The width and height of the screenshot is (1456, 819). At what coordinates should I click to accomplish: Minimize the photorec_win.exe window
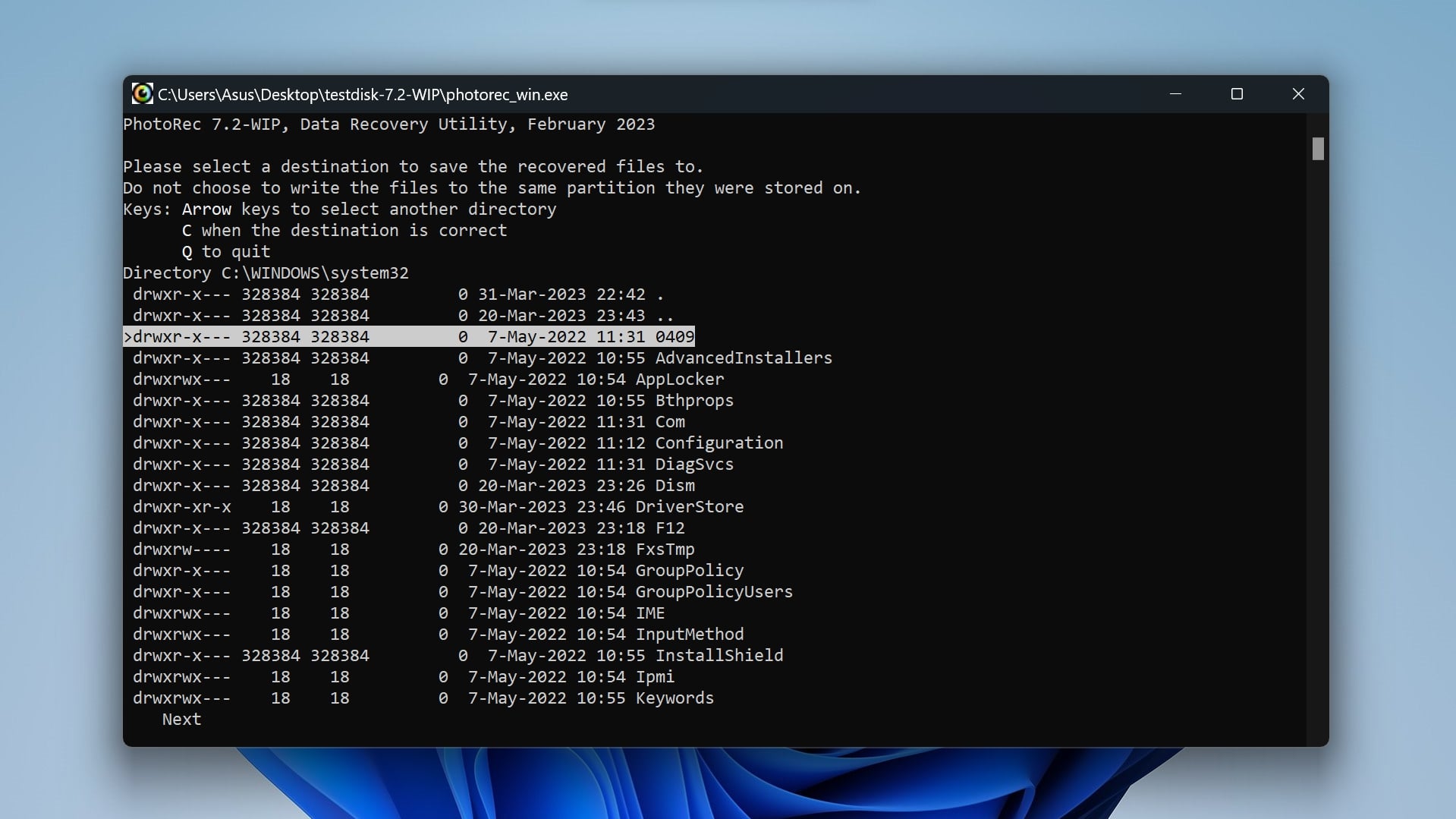click(x=1175, y=94)
